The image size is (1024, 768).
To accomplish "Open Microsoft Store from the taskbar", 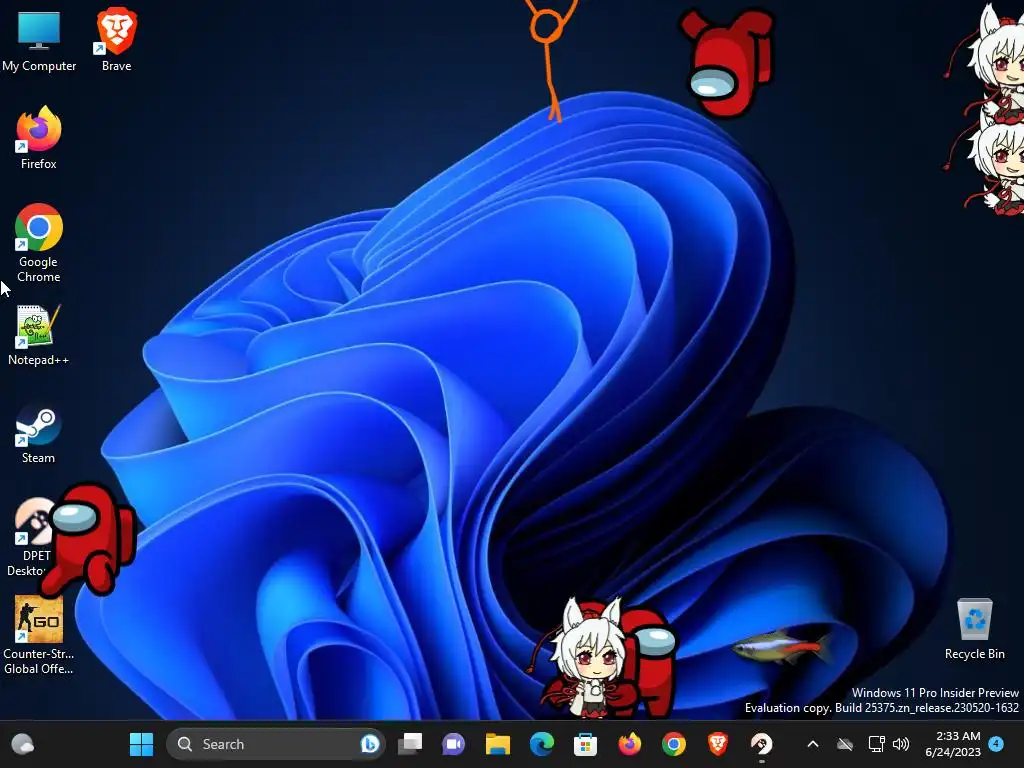I will click(x=585, y=744).
